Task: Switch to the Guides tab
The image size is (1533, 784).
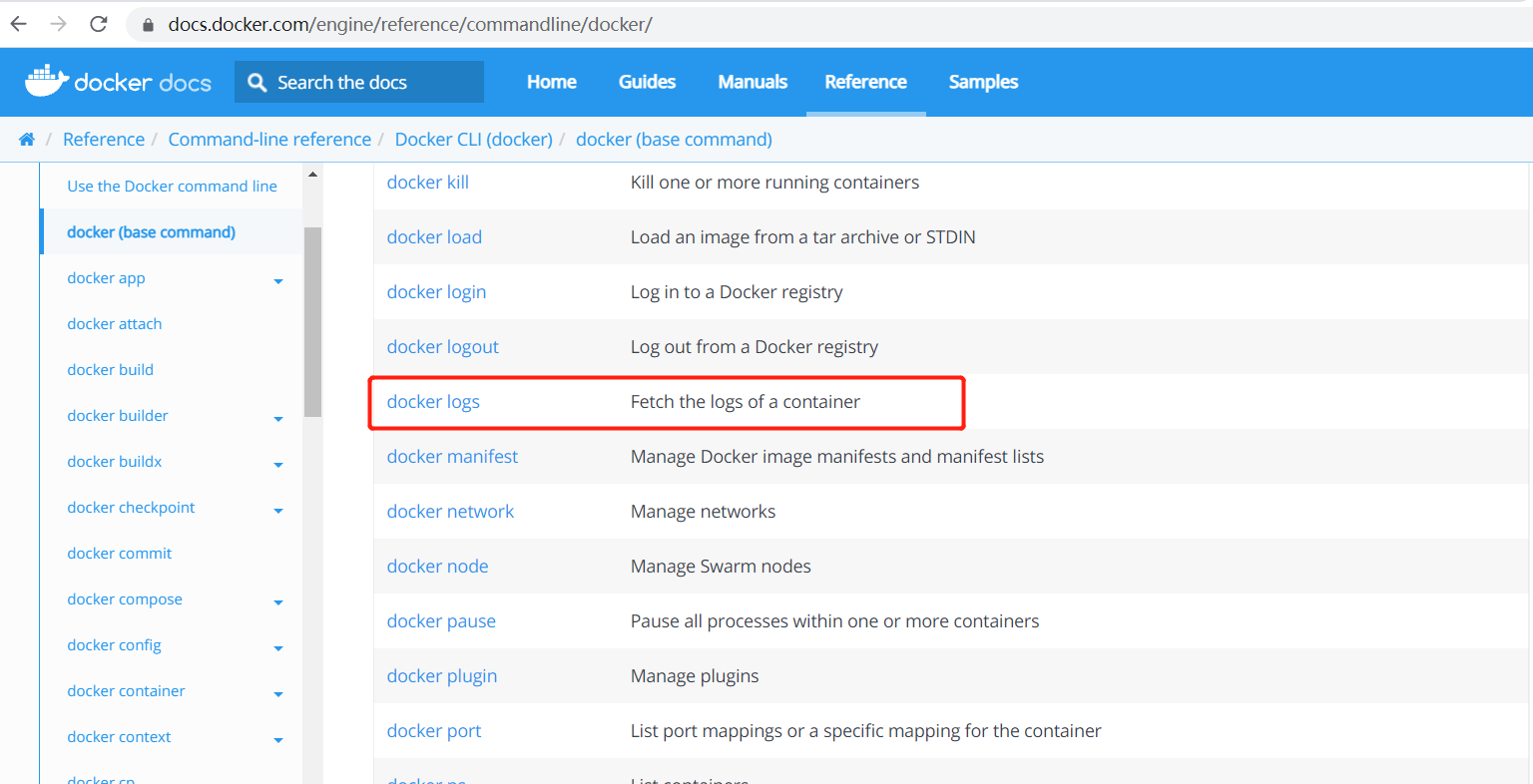Action: (x=647, y=82)
